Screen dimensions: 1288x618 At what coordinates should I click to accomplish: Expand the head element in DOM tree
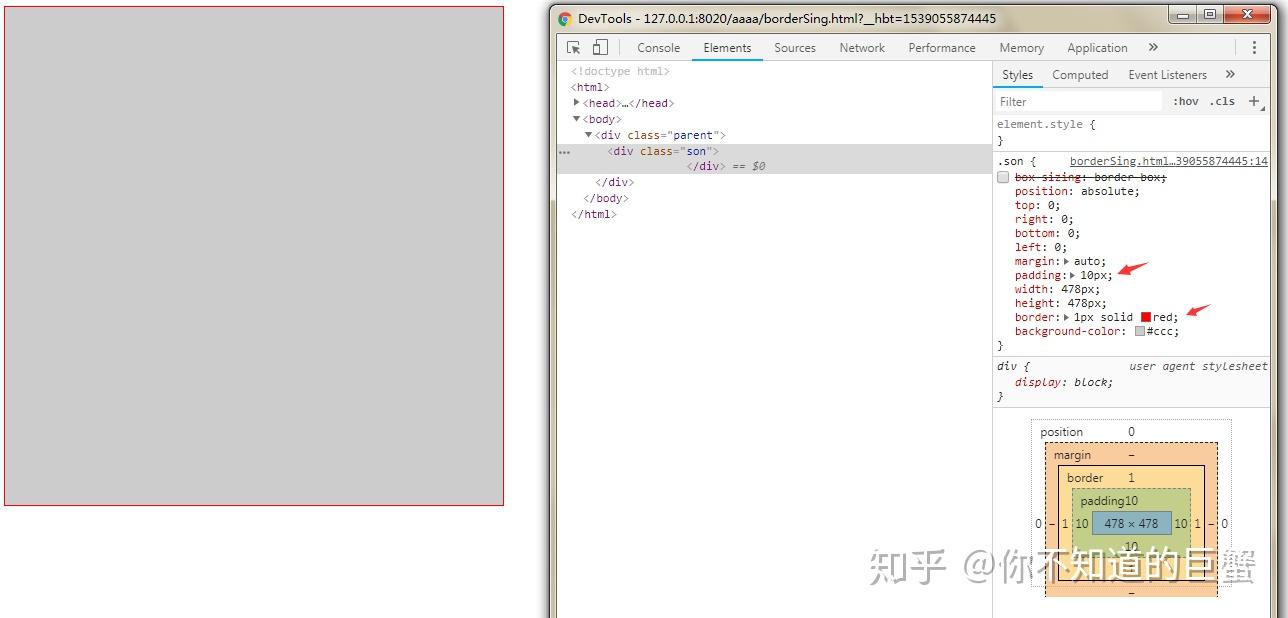pyautogui.click(x=578, y=102)
